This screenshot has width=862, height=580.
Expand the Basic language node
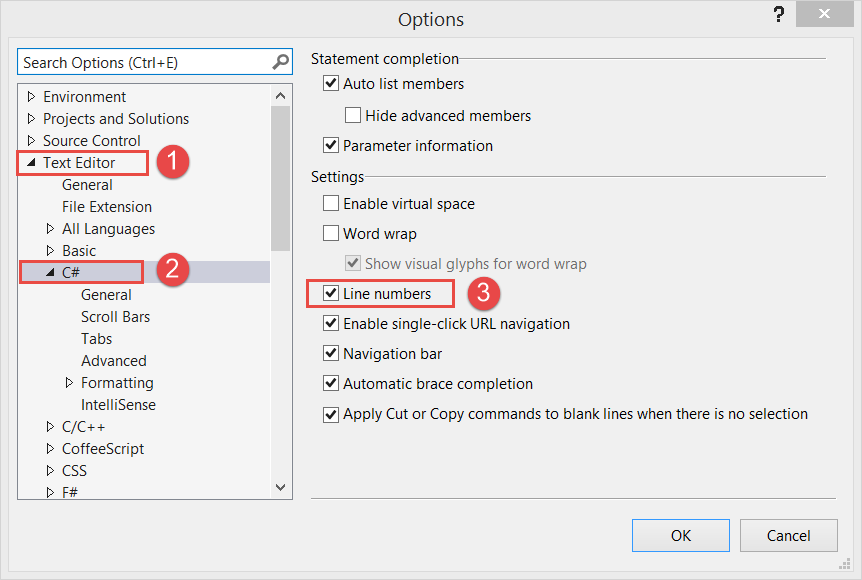click(x=50, y=251)
